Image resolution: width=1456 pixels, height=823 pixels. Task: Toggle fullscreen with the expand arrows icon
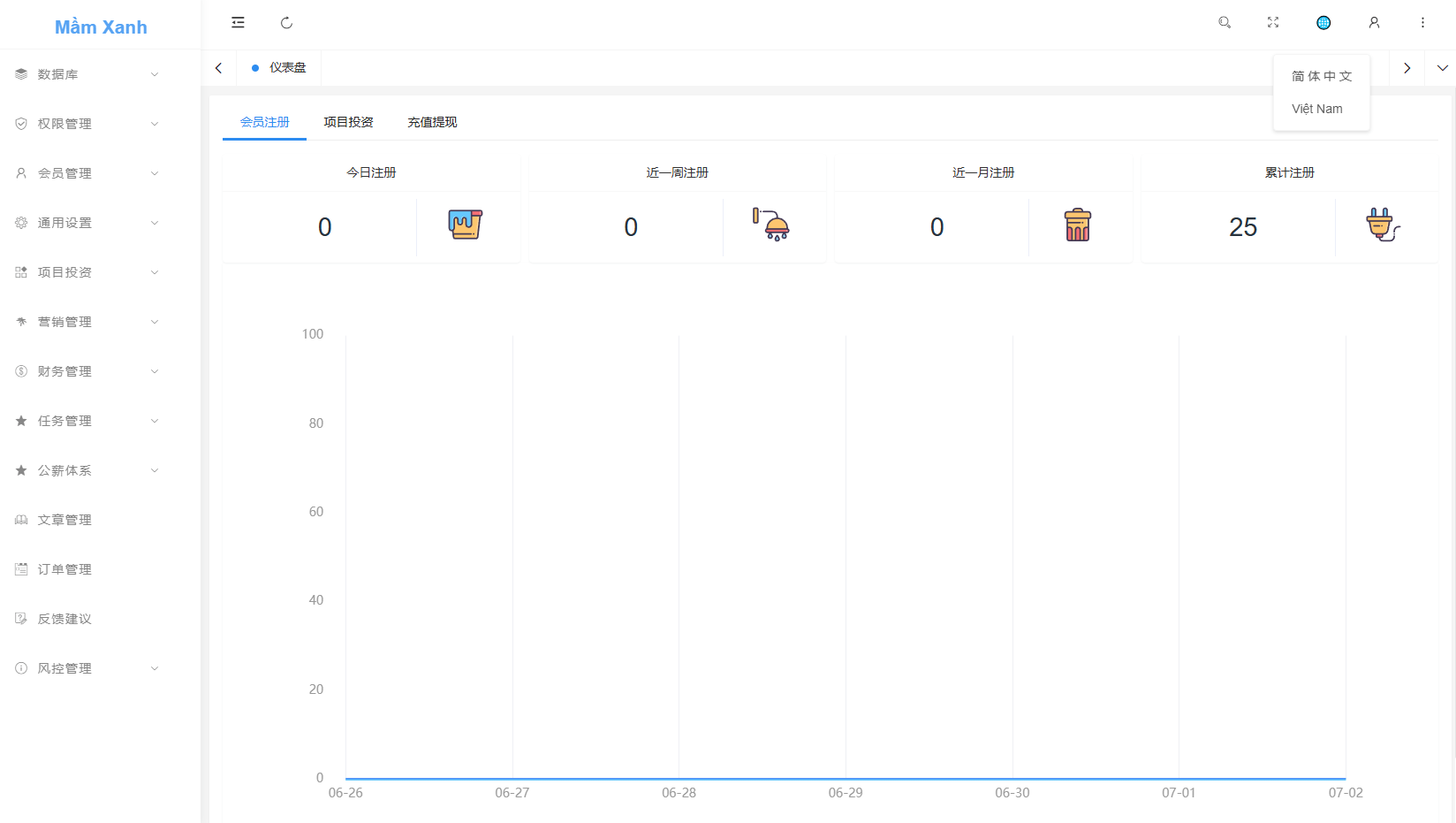point(1273,23)
